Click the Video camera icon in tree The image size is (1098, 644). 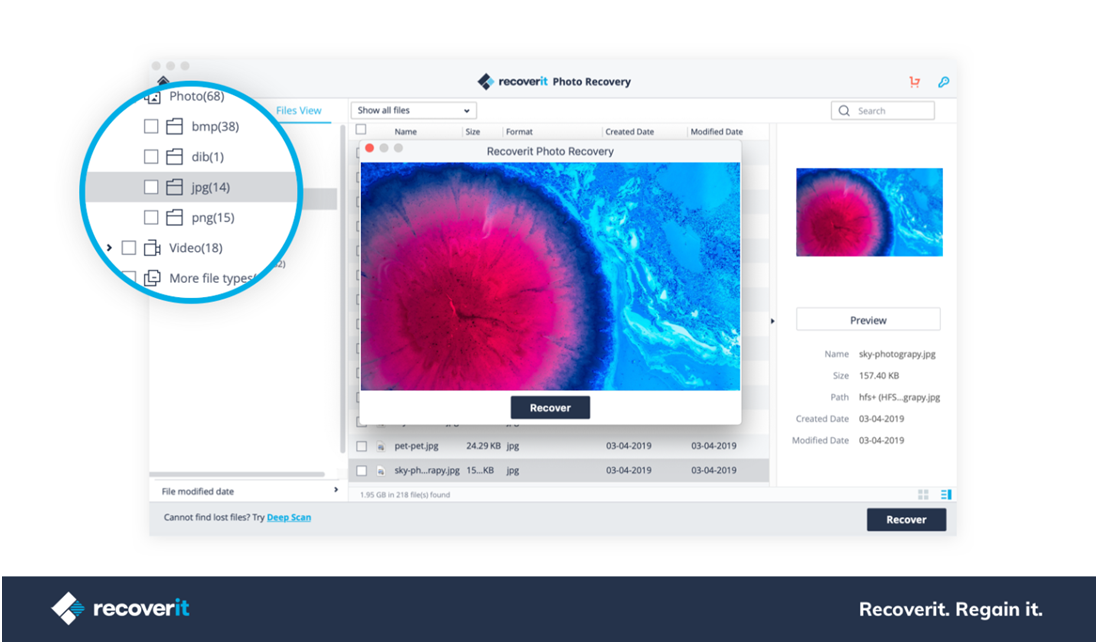152,248
